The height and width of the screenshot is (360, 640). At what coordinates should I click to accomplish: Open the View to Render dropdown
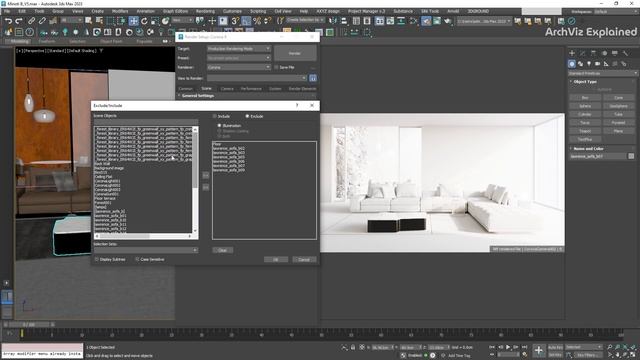[257, 78]
